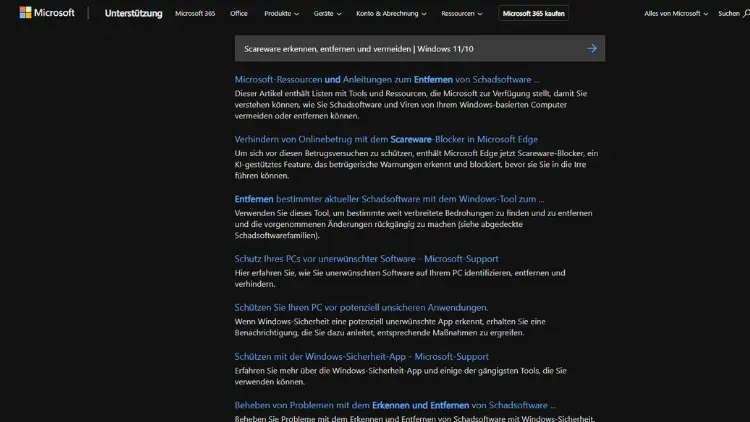Click the Microsoft 365 kaufen button
Screen dimensions: 750x422
click(x=533, y=13)
